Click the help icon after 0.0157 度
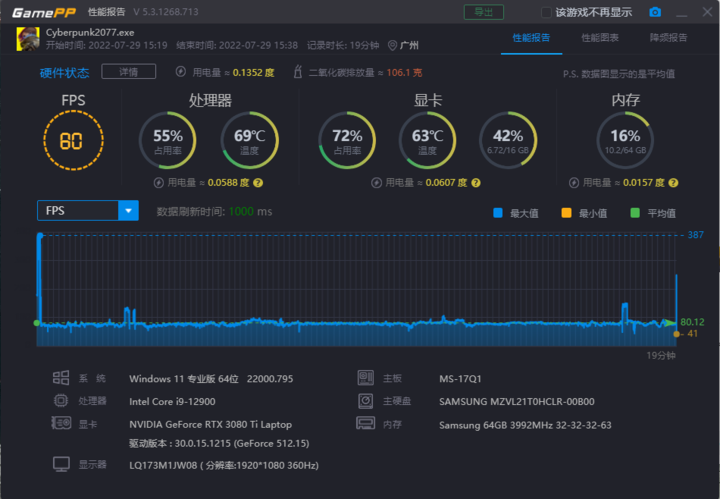720x499 pixels. [673, 183]
